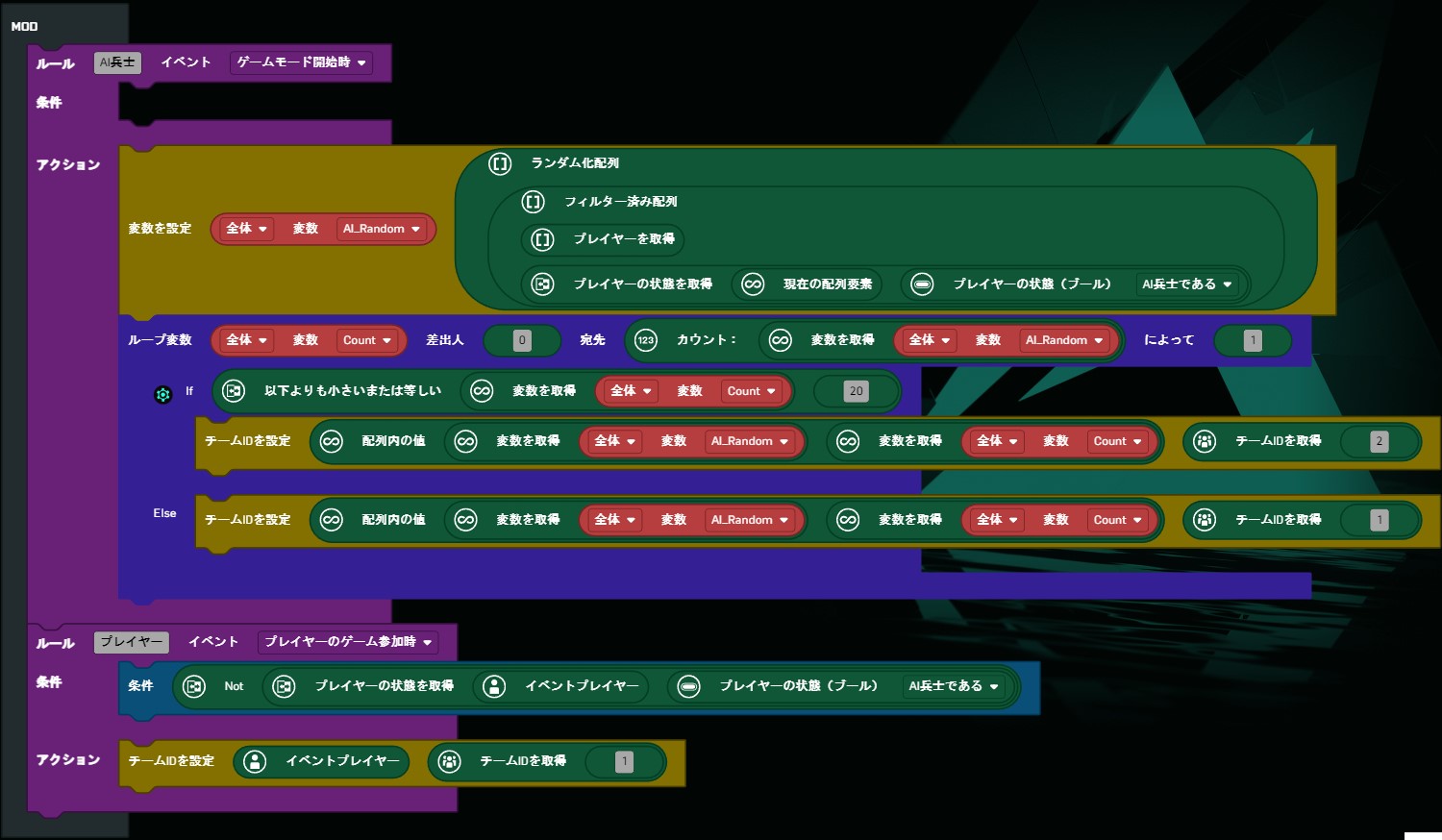This screenshot has height=840, width=1442.
Task: Click the rule name field labeled プレイヤー
Action: click(132, 642)
